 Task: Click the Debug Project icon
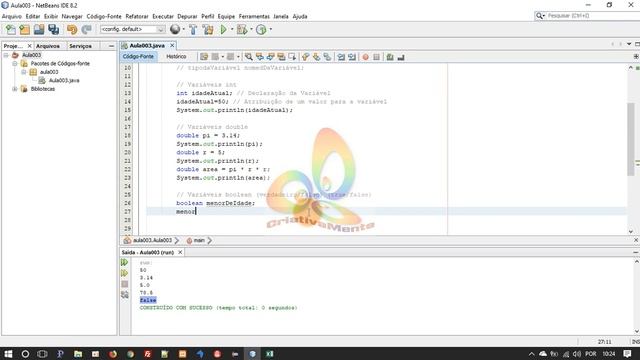click(x=242, y=29)
